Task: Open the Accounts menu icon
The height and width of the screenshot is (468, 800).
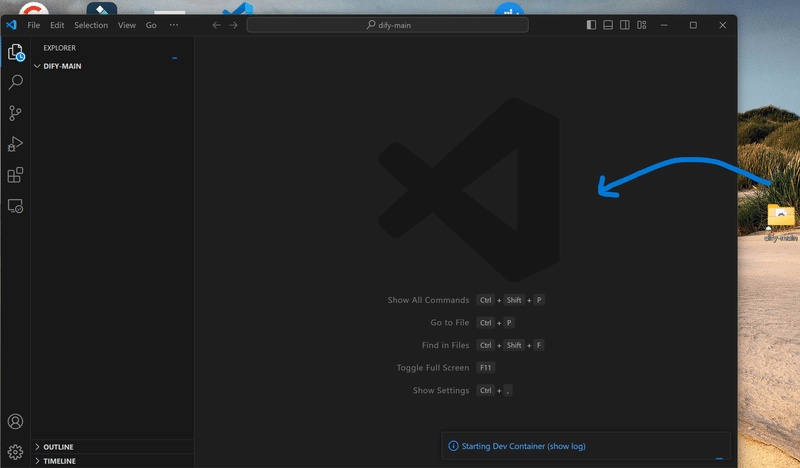Action: click(15, 422)
